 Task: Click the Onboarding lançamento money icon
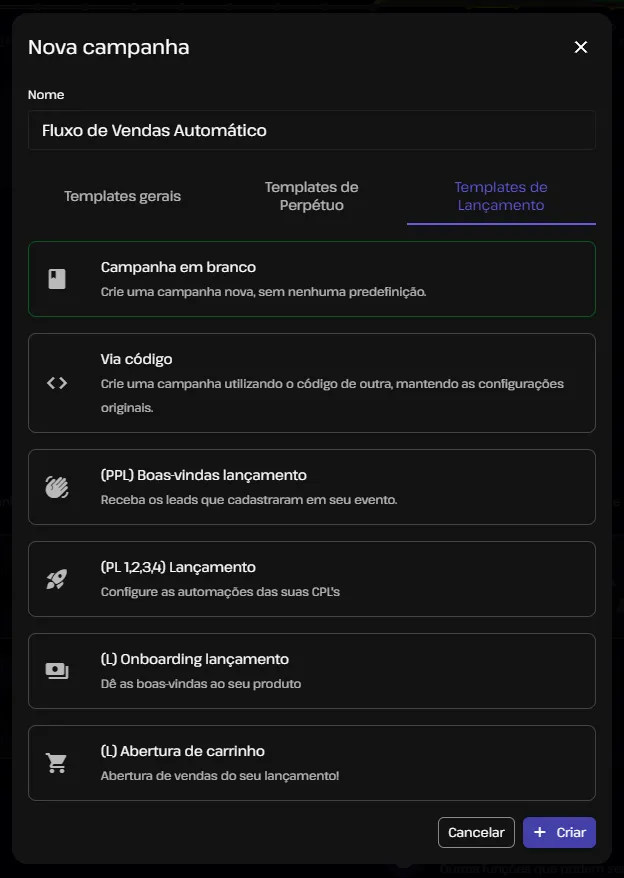(57, 671)
